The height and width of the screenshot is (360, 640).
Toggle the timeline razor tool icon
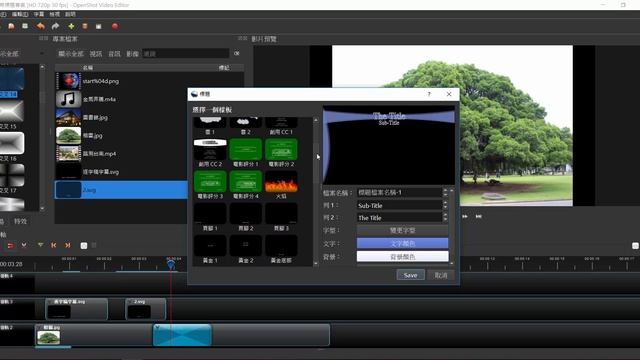click(24, 245)
